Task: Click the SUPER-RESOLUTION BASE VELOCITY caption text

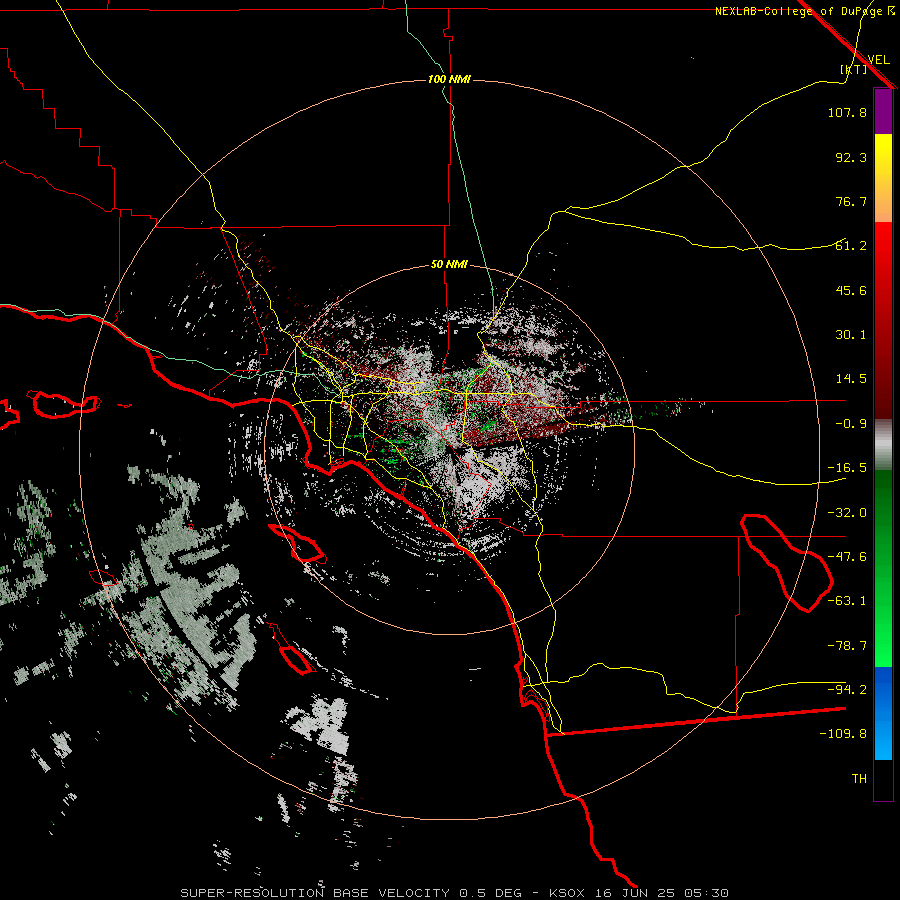Action: [315, 893]
